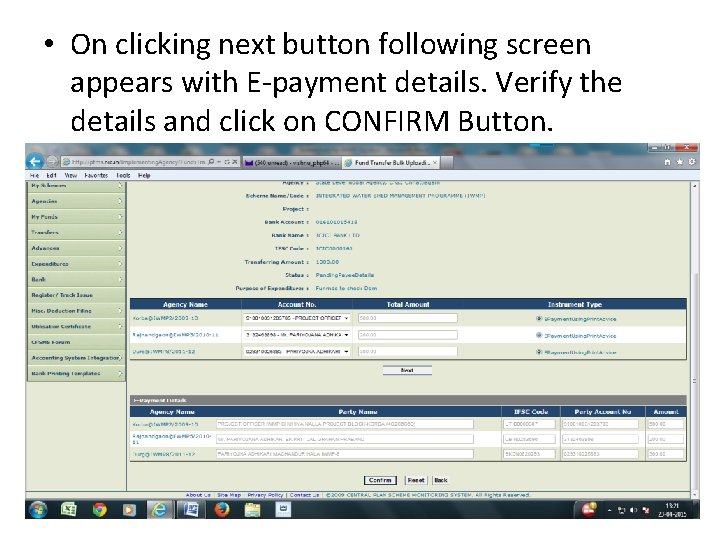Expand the Transfers sidebar menu
The height and width of the screenshot is (540, 720).
coord(76,232)
